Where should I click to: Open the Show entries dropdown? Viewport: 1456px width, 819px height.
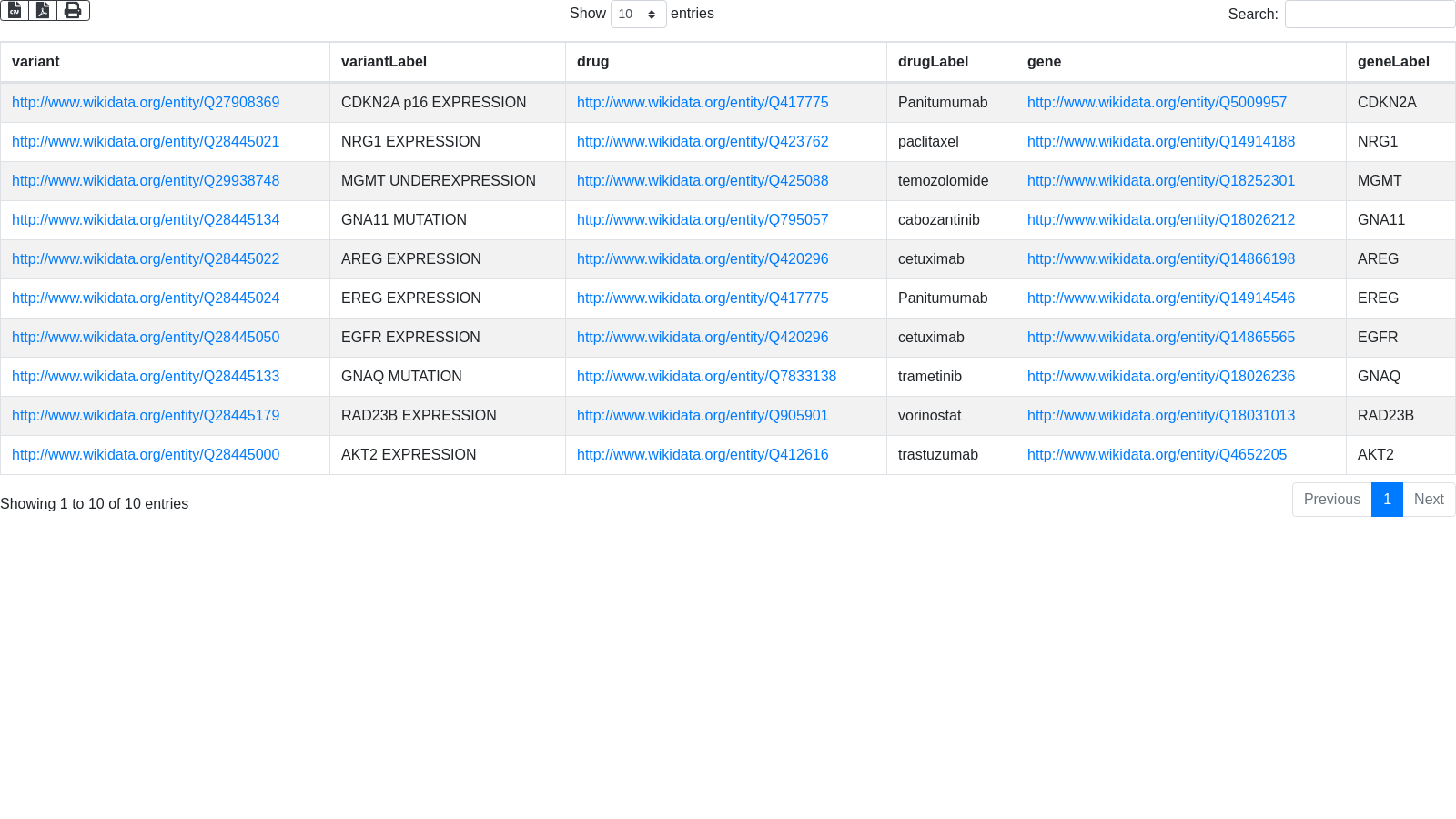(x=638, y=14)
